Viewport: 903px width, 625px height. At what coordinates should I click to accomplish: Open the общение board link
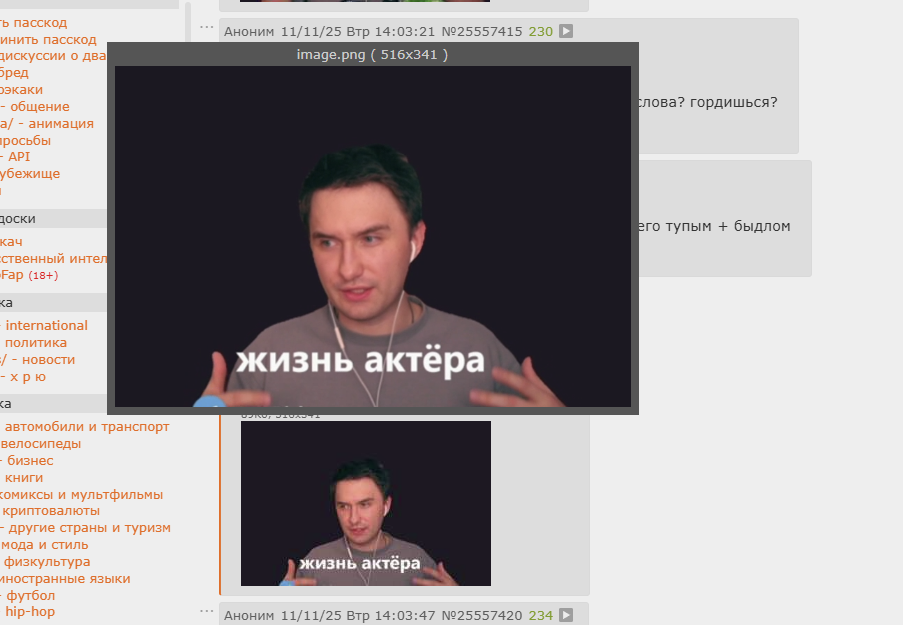[x=35, y=107]
